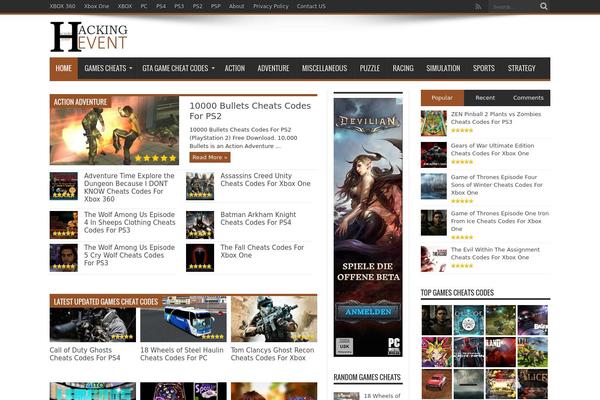Image resolution: width=600 pixels, height=400 pixels.
Task: Open ZEN Pinball 2 Plants vs Zombies link
Action: pos(496,118)
